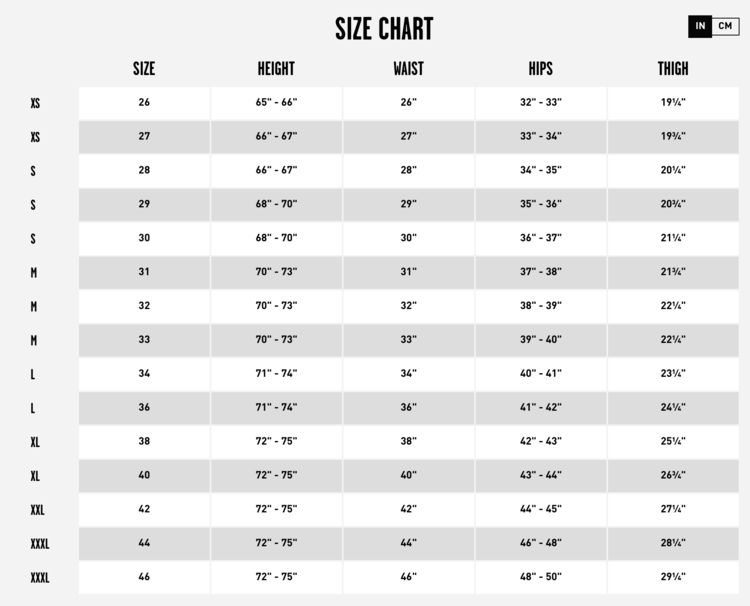Viewport: 750px width, 606px height.
Task: Click size 46 in the Size column
Action: point(144,577)
